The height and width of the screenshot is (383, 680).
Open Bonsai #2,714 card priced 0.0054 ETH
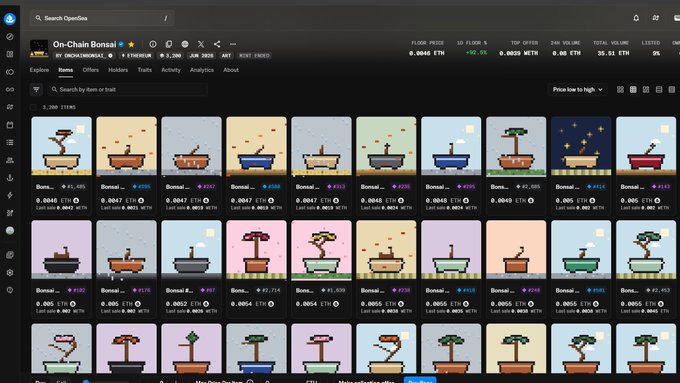[x=256, y=269]
